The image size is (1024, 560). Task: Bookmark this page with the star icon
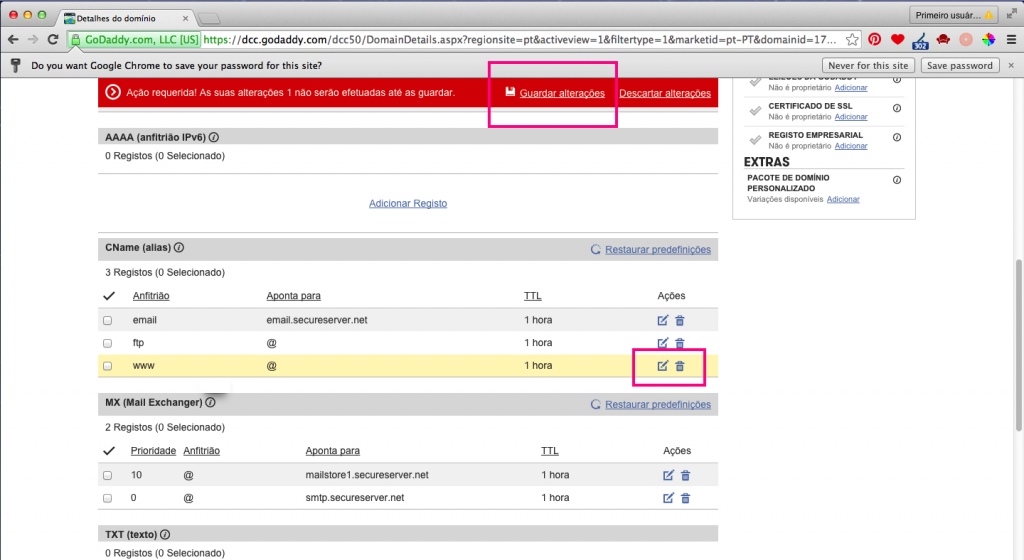coord(852,40)
